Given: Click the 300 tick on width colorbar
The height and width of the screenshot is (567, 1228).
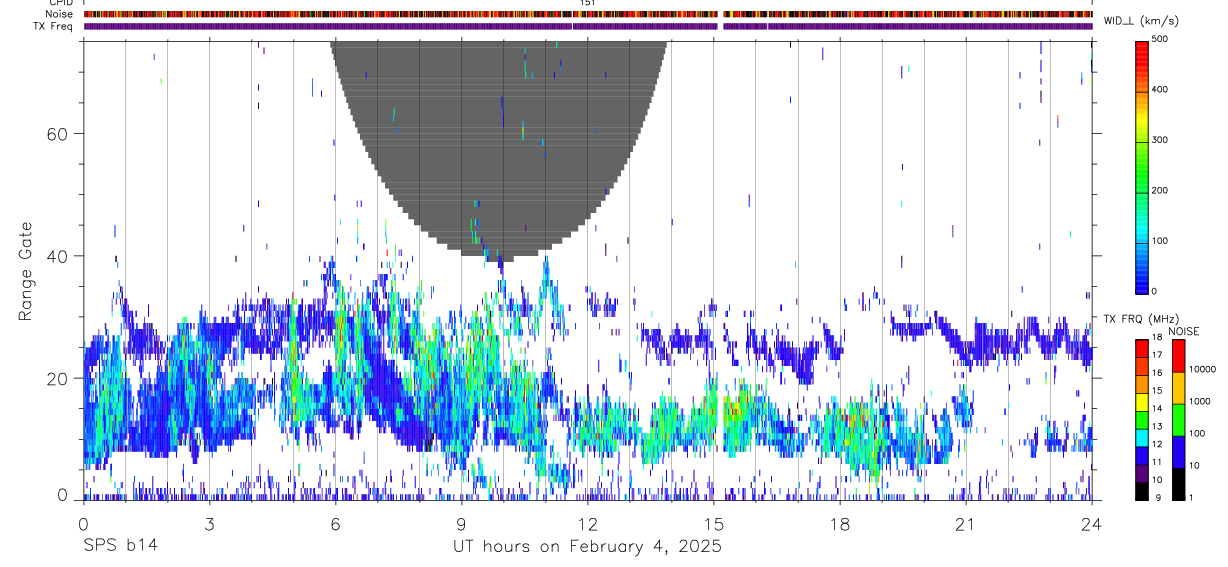Looking at the screenshot, I should (1160, 140).
